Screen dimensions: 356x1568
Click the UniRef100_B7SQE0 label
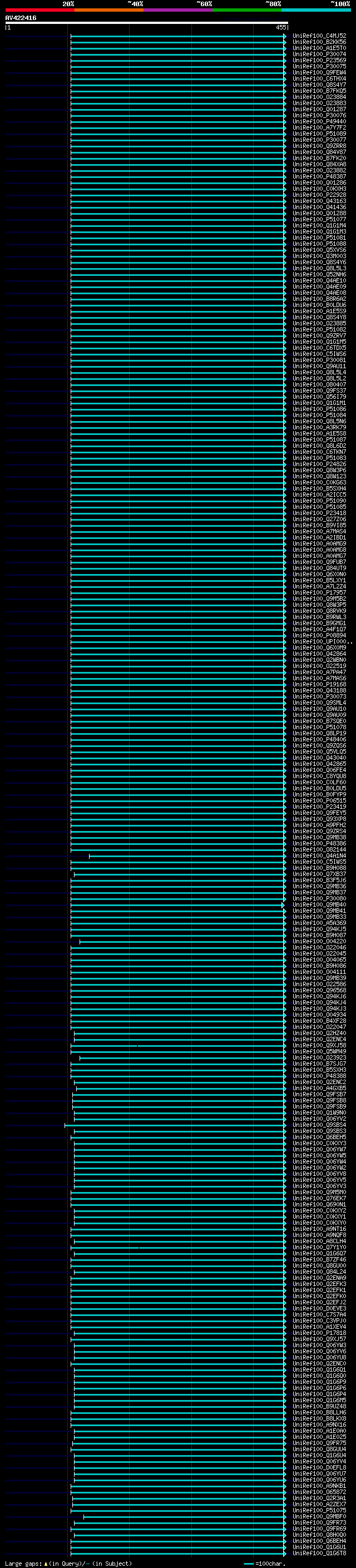coord(319,721)
